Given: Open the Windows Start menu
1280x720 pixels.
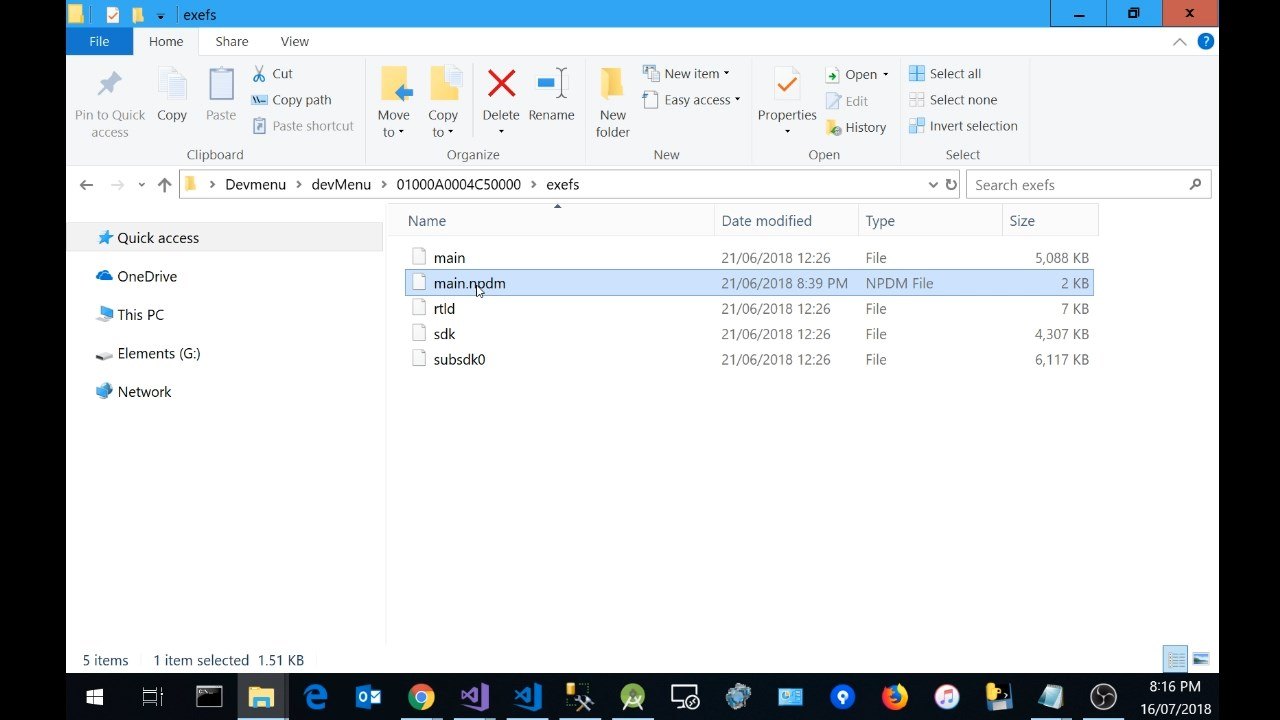Looking at the screenshot, I should point(96,696).
